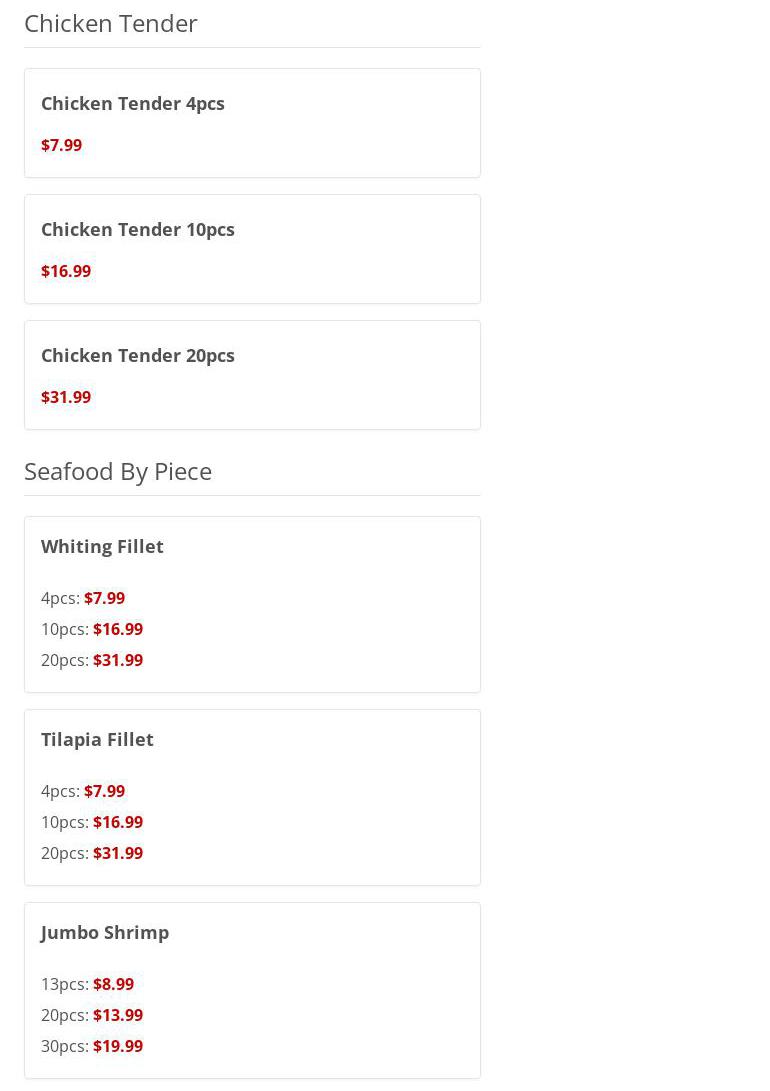Click the $7.99 Chicken Tender price
This screenshot has height=1091, width=770.
pos(62,146)
